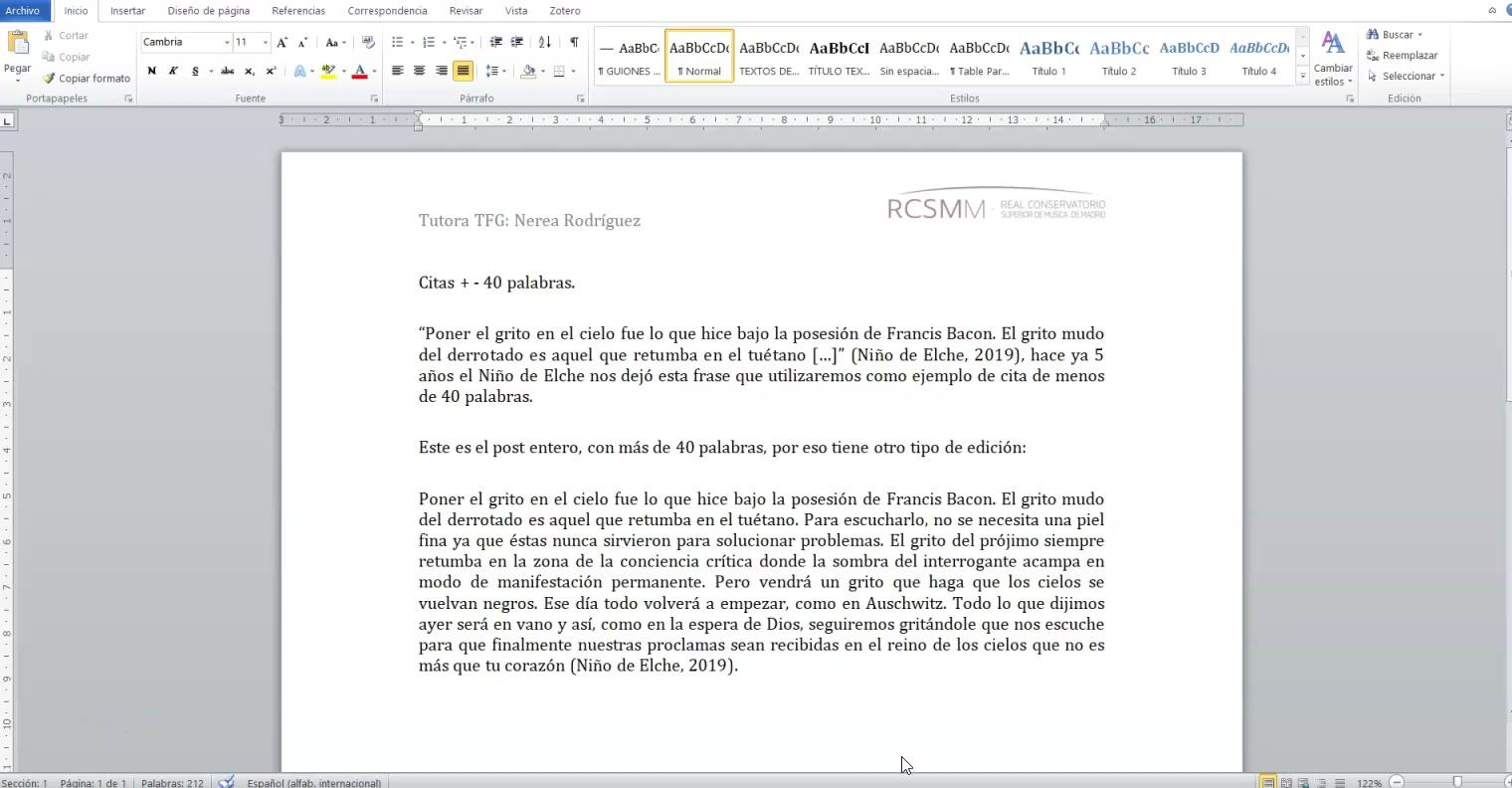
Task: Click language Español (alfab. internacional) in status bar
Action: (x=313, y=783)
